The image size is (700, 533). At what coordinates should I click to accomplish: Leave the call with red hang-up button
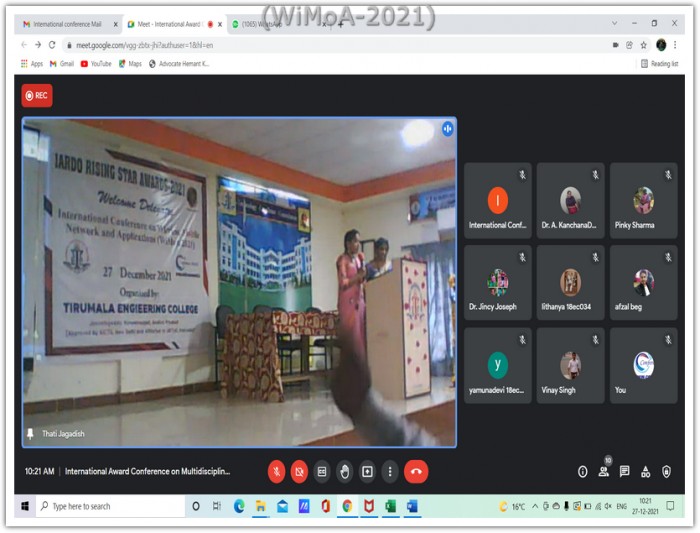tap(416, 471)
